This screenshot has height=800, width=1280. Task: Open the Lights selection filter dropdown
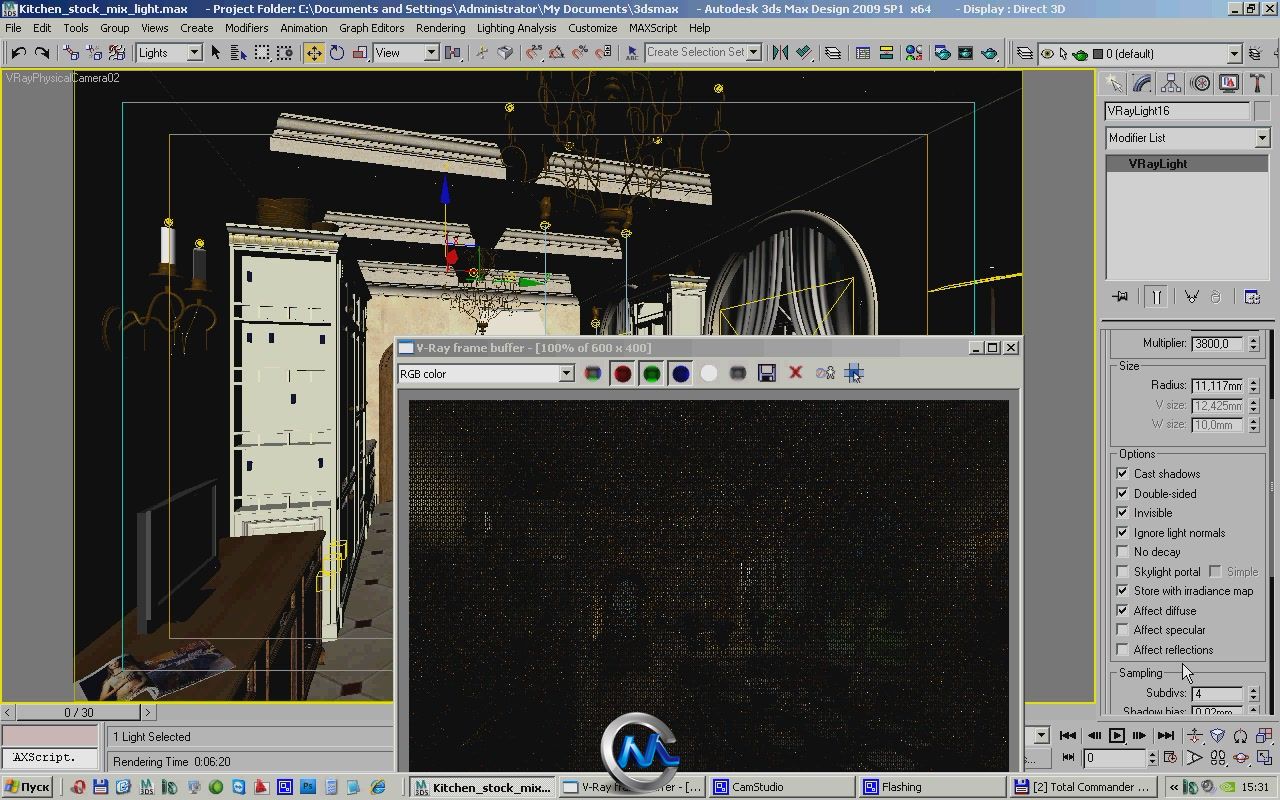point(168,53)
